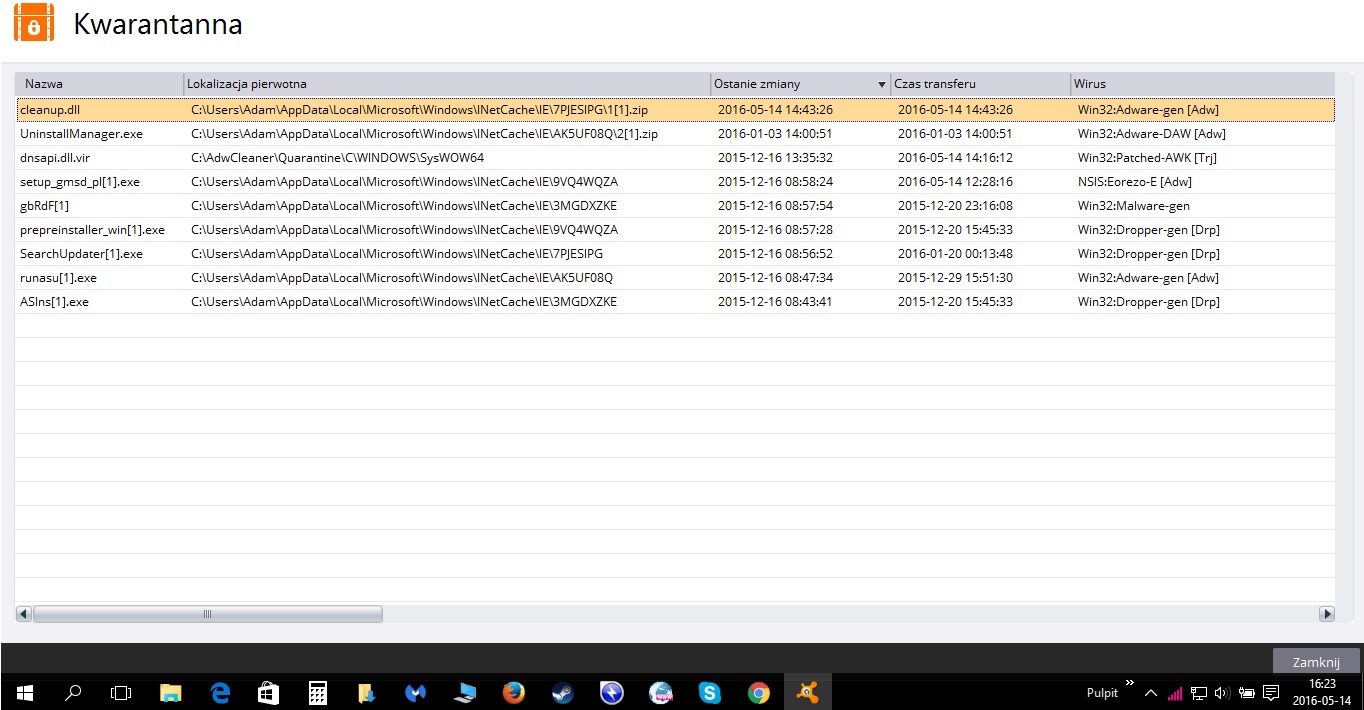Open Skype from the taskbar
This screenshot has width=1364, height=710.
click(x=710, y=692)
